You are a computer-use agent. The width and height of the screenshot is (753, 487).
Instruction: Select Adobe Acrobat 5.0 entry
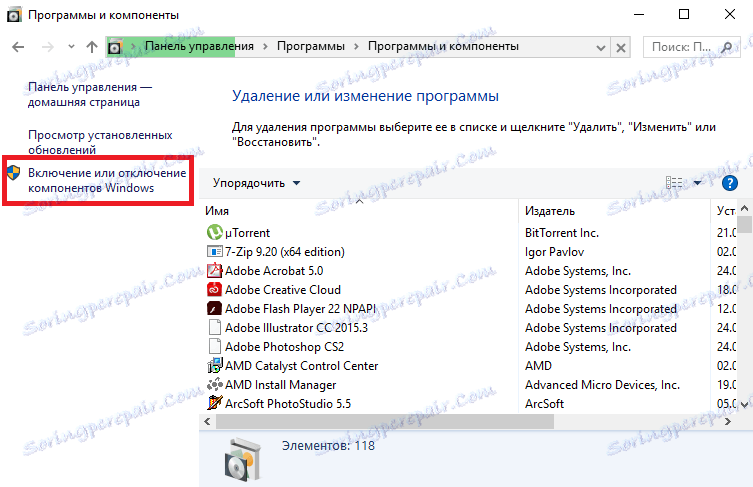tap(274, 271)
